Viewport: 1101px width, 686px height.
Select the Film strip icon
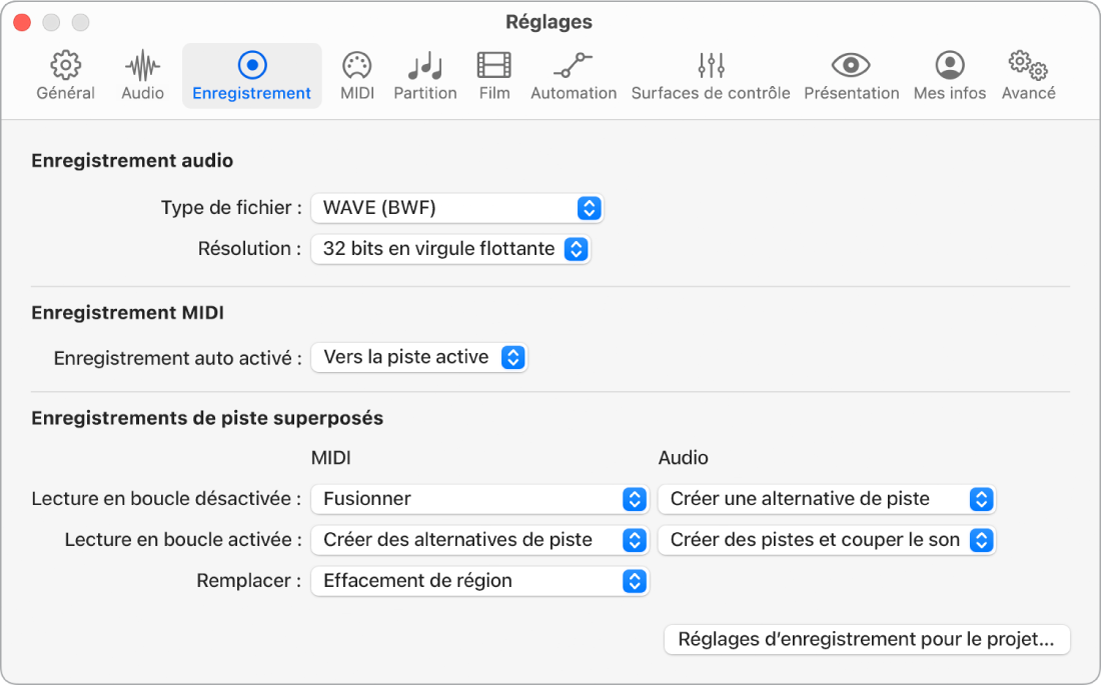pyautogui.click(x=494, y=67)
